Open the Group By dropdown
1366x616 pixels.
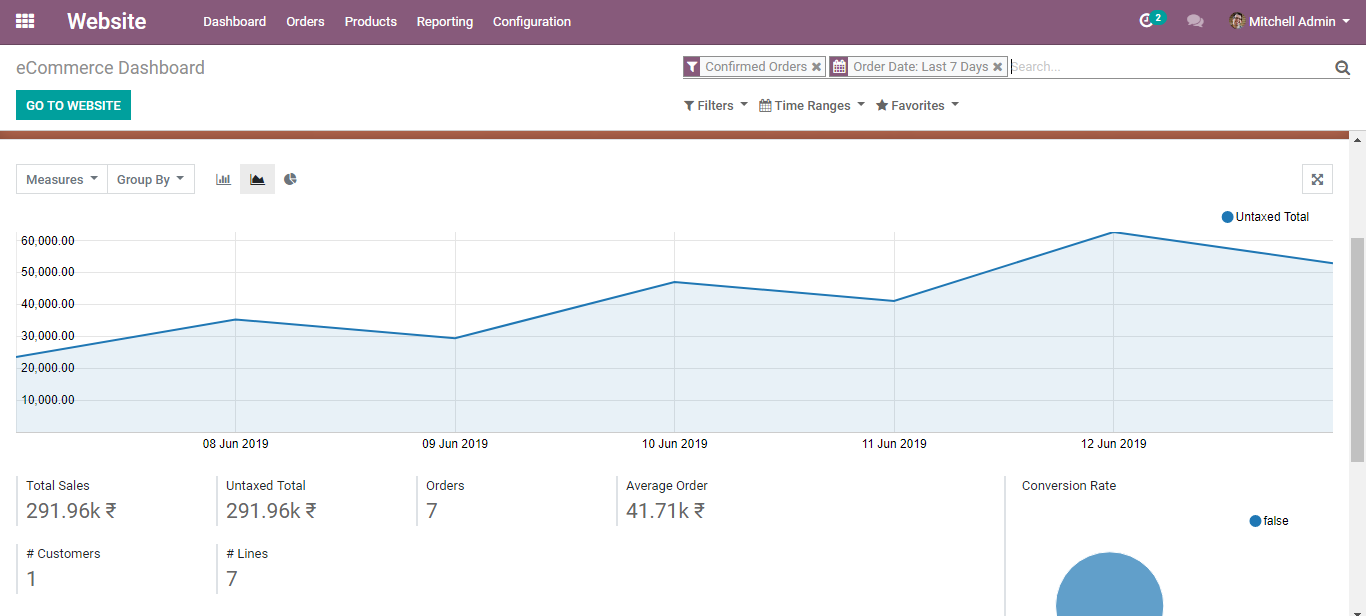click(x=151, y=179)
